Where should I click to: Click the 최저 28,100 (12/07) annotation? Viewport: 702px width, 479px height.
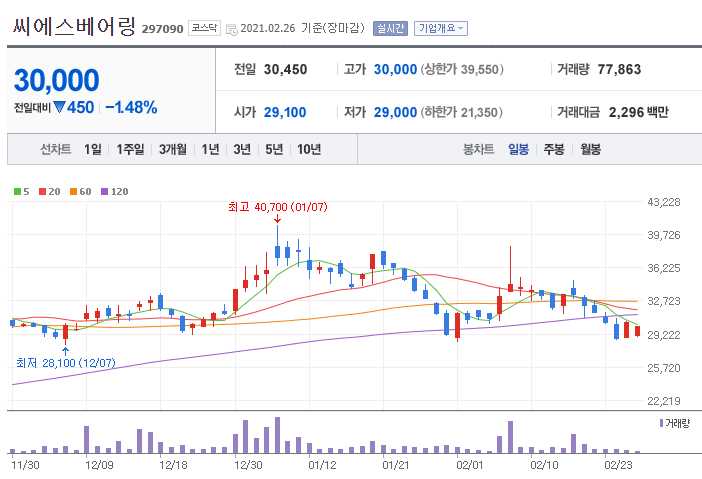coord(66,363)
